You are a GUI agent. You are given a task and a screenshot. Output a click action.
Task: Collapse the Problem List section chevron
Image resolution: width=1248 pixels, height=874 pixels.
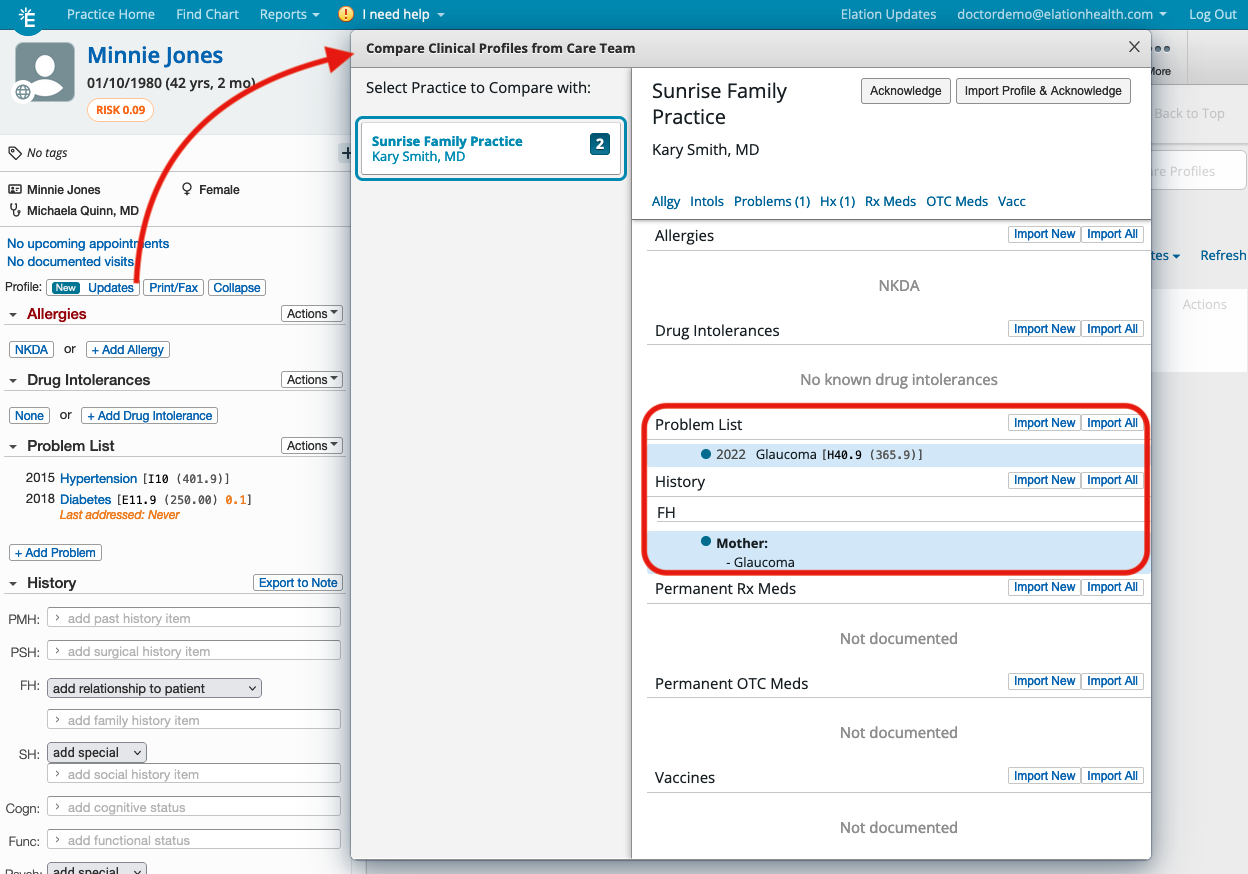pos(10,446)
